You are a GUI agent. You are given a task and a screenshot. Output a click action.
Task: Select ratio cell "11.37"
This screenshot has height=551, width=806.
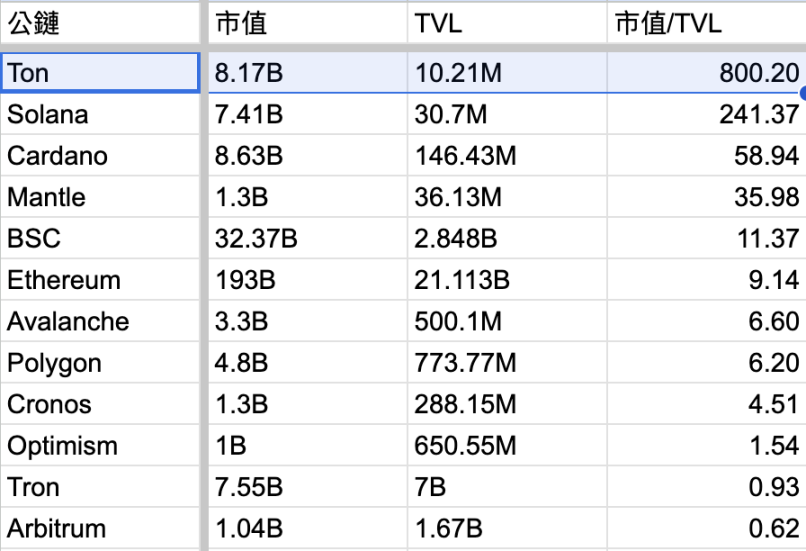pyautogui.click(x=707, y=238)
